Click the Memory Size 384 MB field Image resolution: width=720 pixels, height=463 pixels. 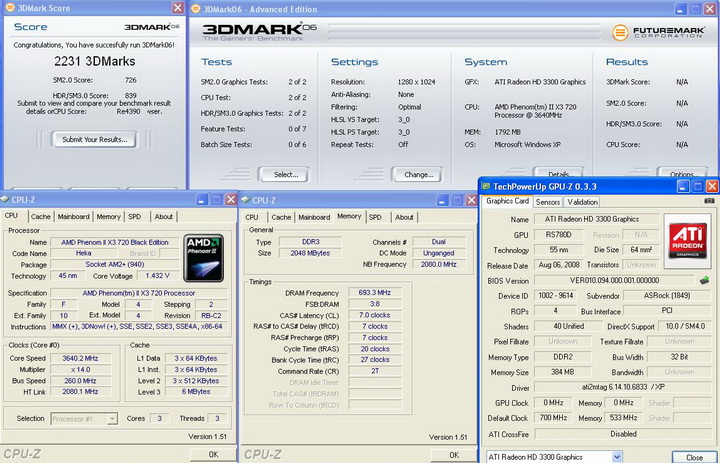(562, 372)
